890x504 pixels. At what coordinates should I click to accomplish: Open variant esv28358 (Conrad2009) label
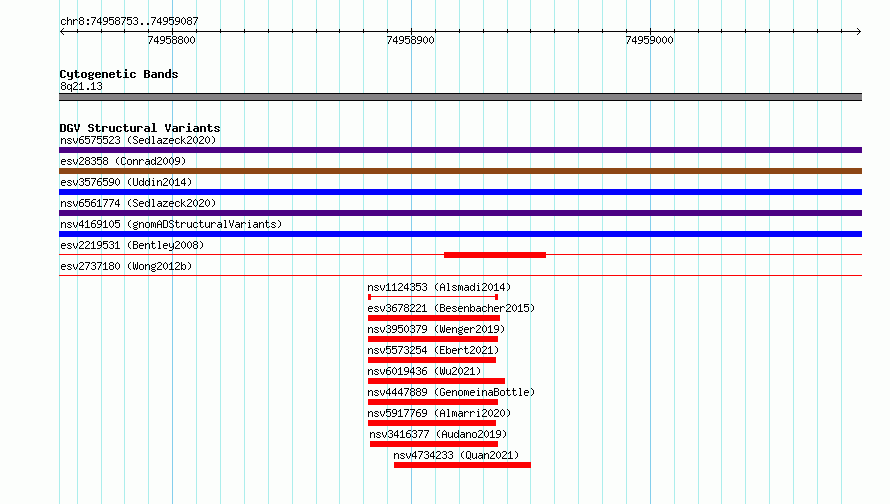pyautogui.click(x=123, y=161)
